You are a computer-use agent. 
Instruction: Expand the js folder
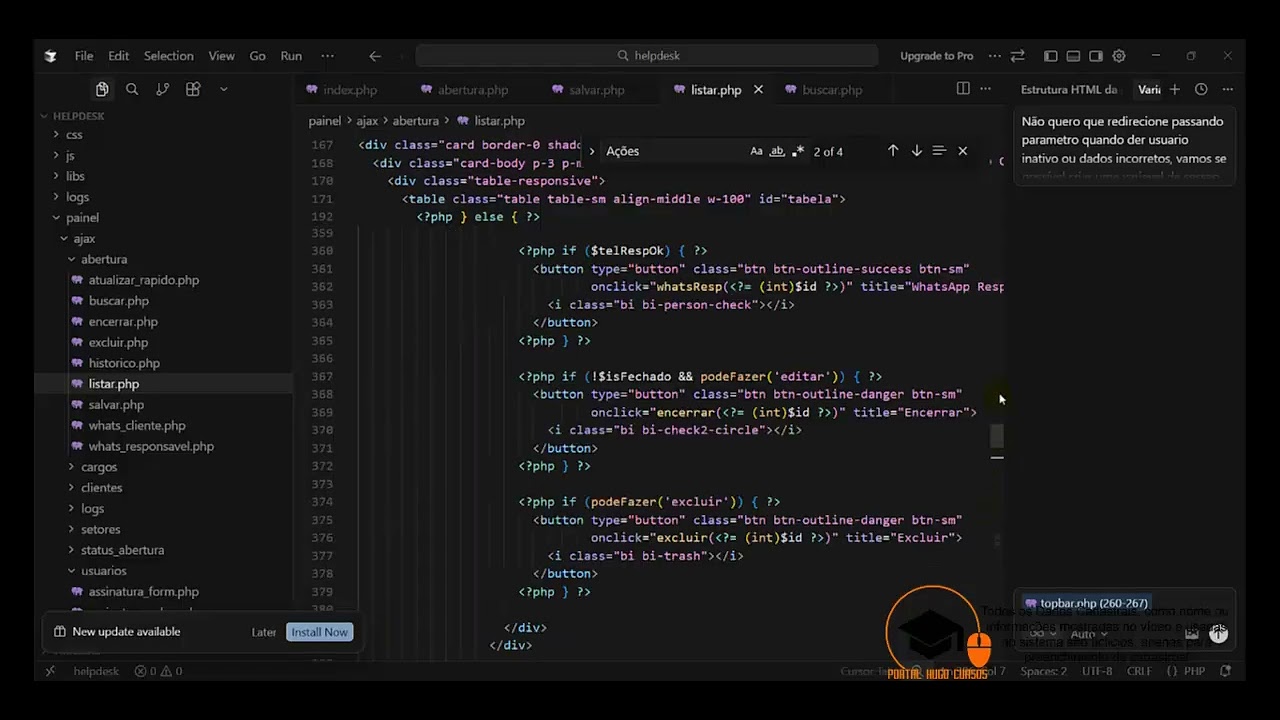pyautogui.click(x=70, y=156)
